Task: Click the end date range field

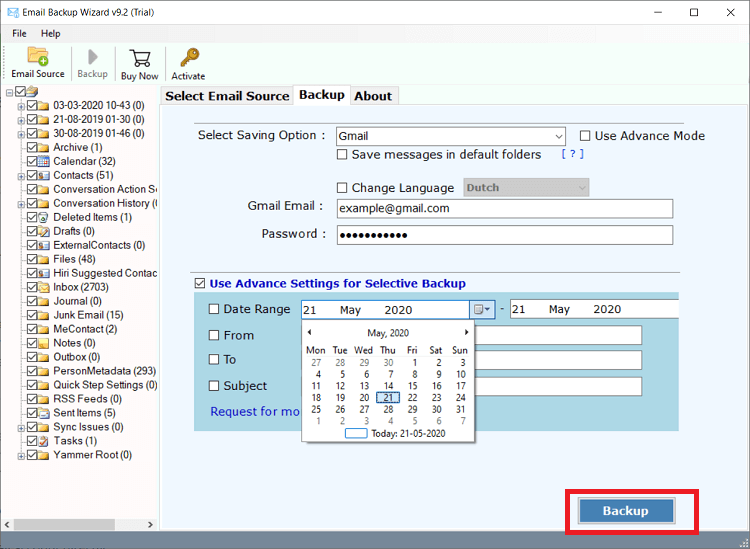Action: pos(594,309)
